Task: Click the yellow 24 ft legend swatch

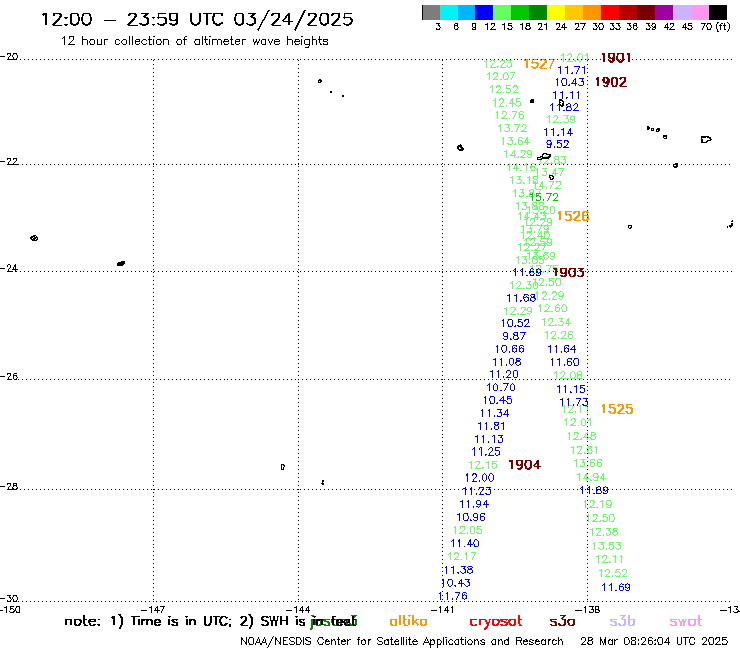Action: (x=556, y=12)
